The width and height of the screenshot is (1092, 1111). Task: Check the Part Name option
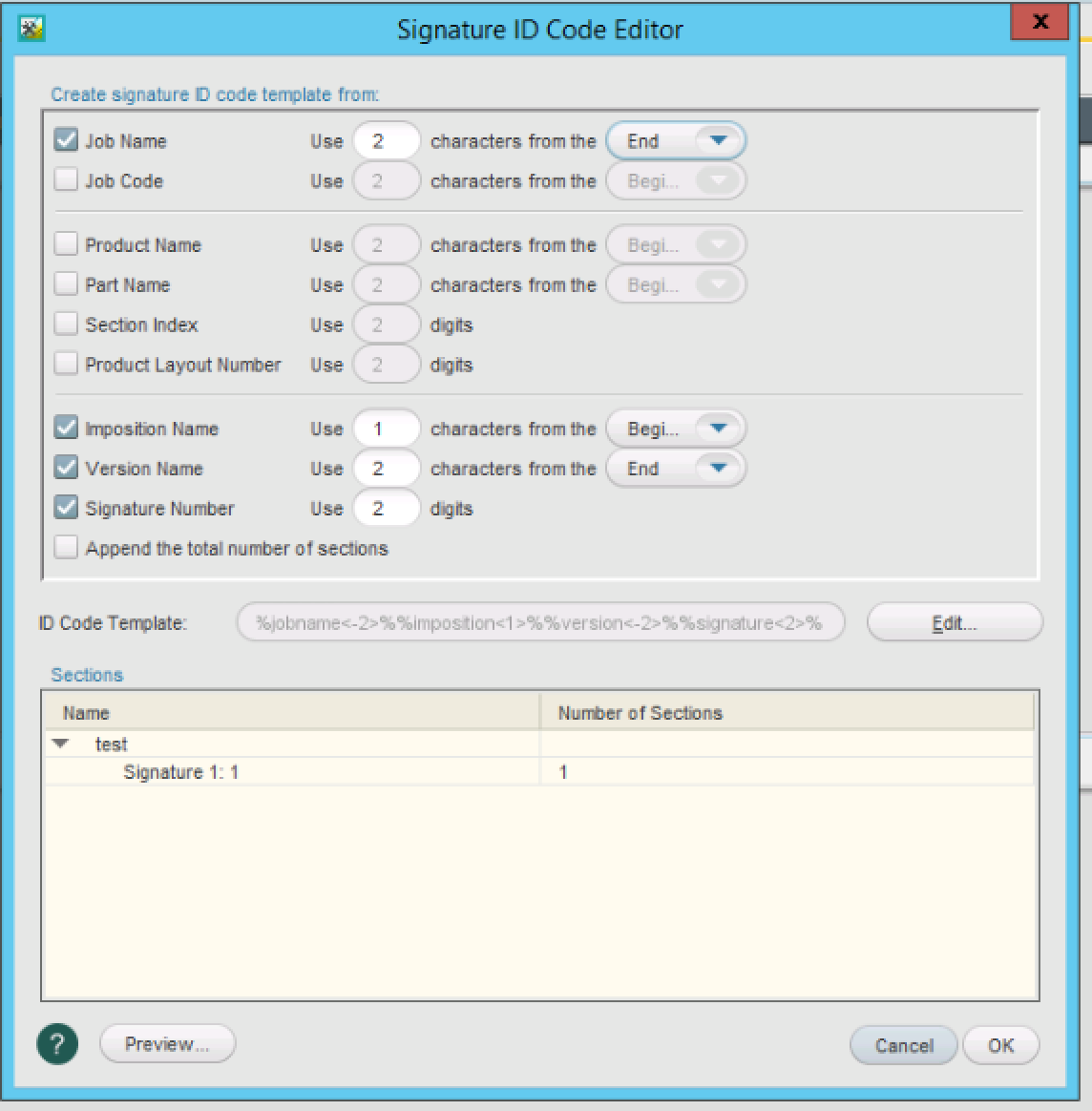tap(66, 284)
